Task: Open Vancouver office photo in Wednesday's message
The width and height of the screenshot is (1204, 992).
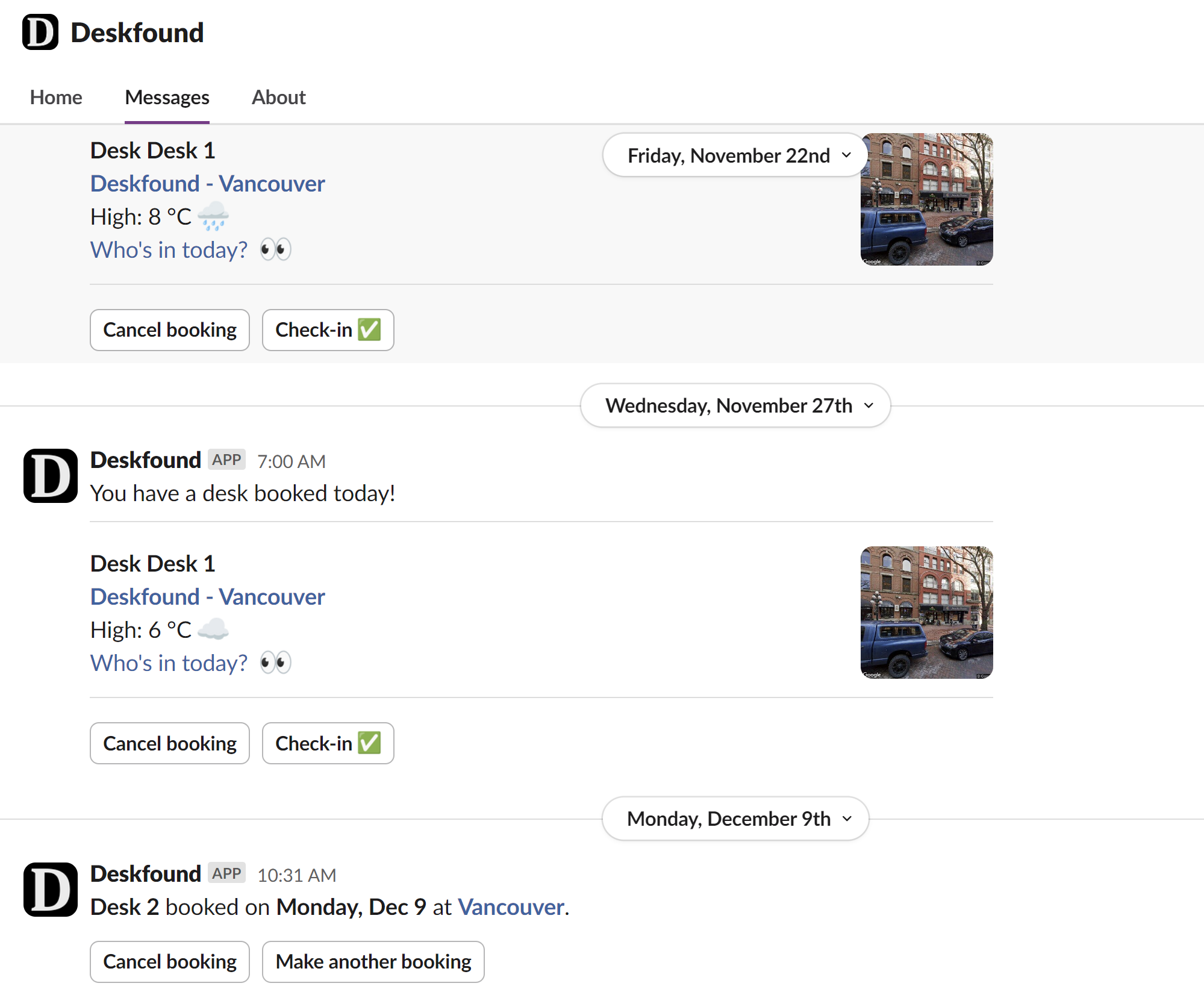Action: pos(926,613)
